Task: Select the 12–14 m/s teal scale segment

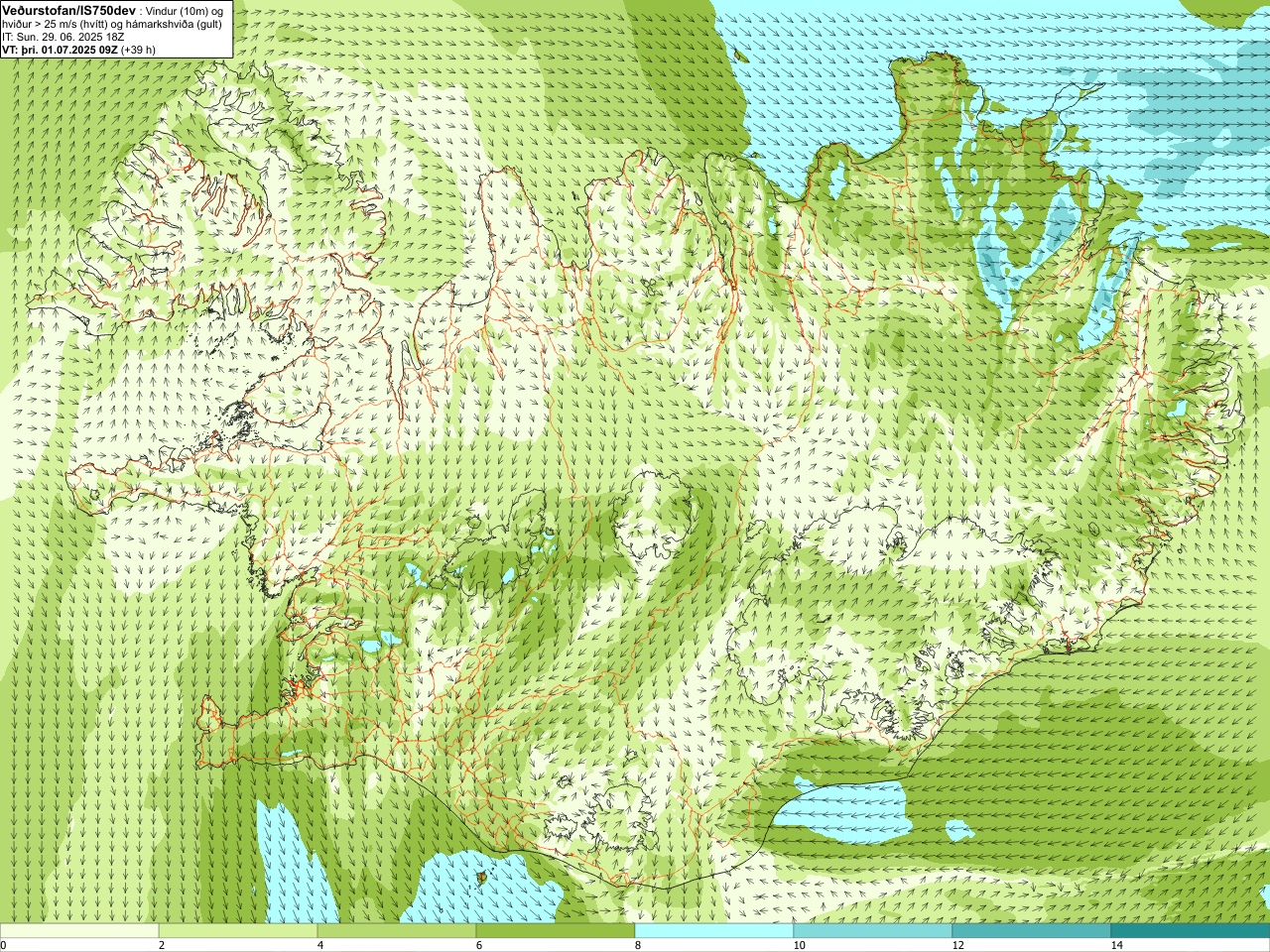Action: pyautogui.click(x=1032, y=931)
